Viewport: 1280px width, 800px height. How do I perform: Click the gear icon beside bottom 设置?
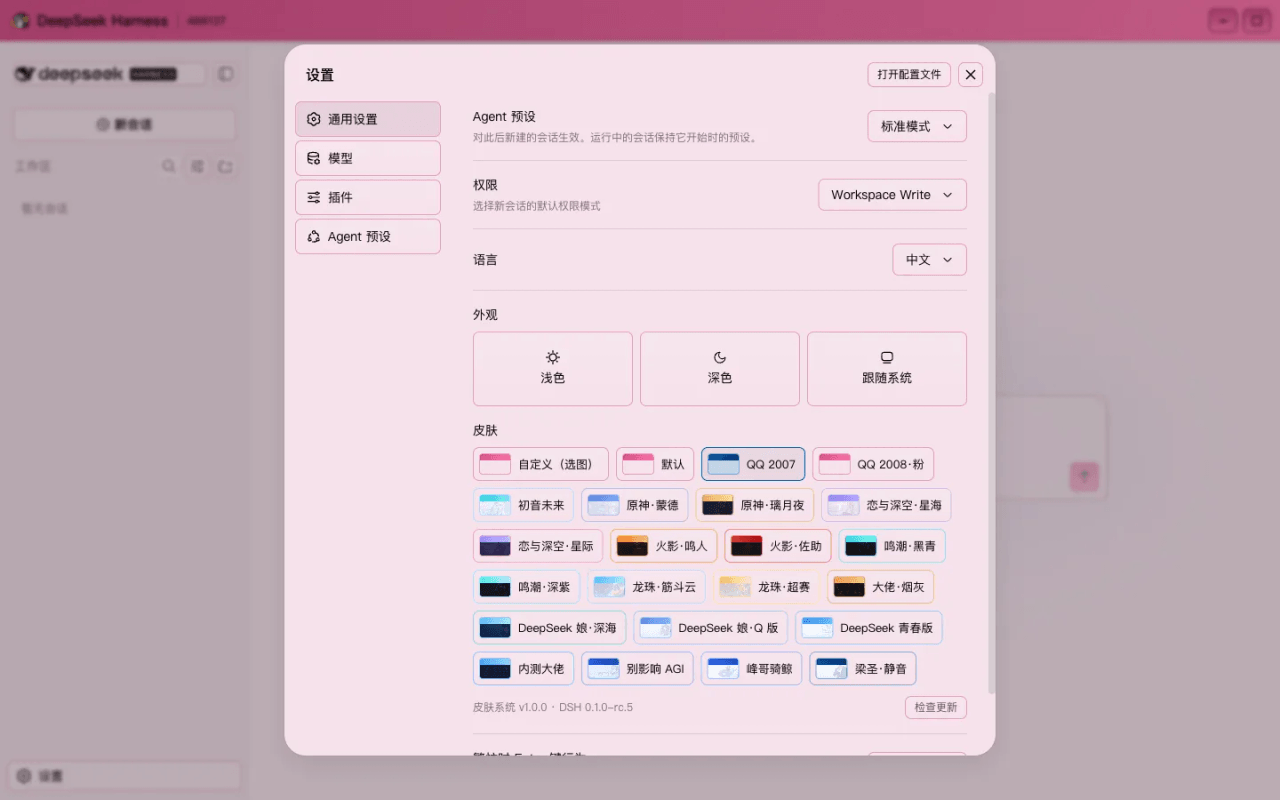pyautogui.click(x=23, y=776)
